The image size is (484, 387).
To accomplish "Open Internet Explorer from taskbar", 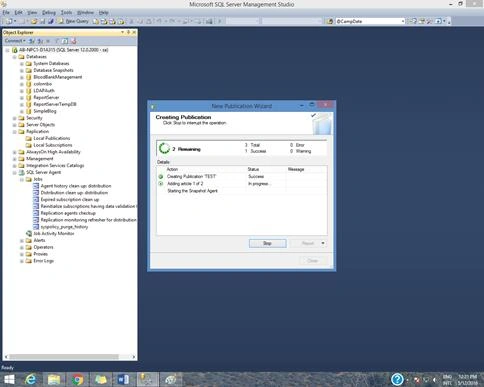I will [x=31, y=380].
